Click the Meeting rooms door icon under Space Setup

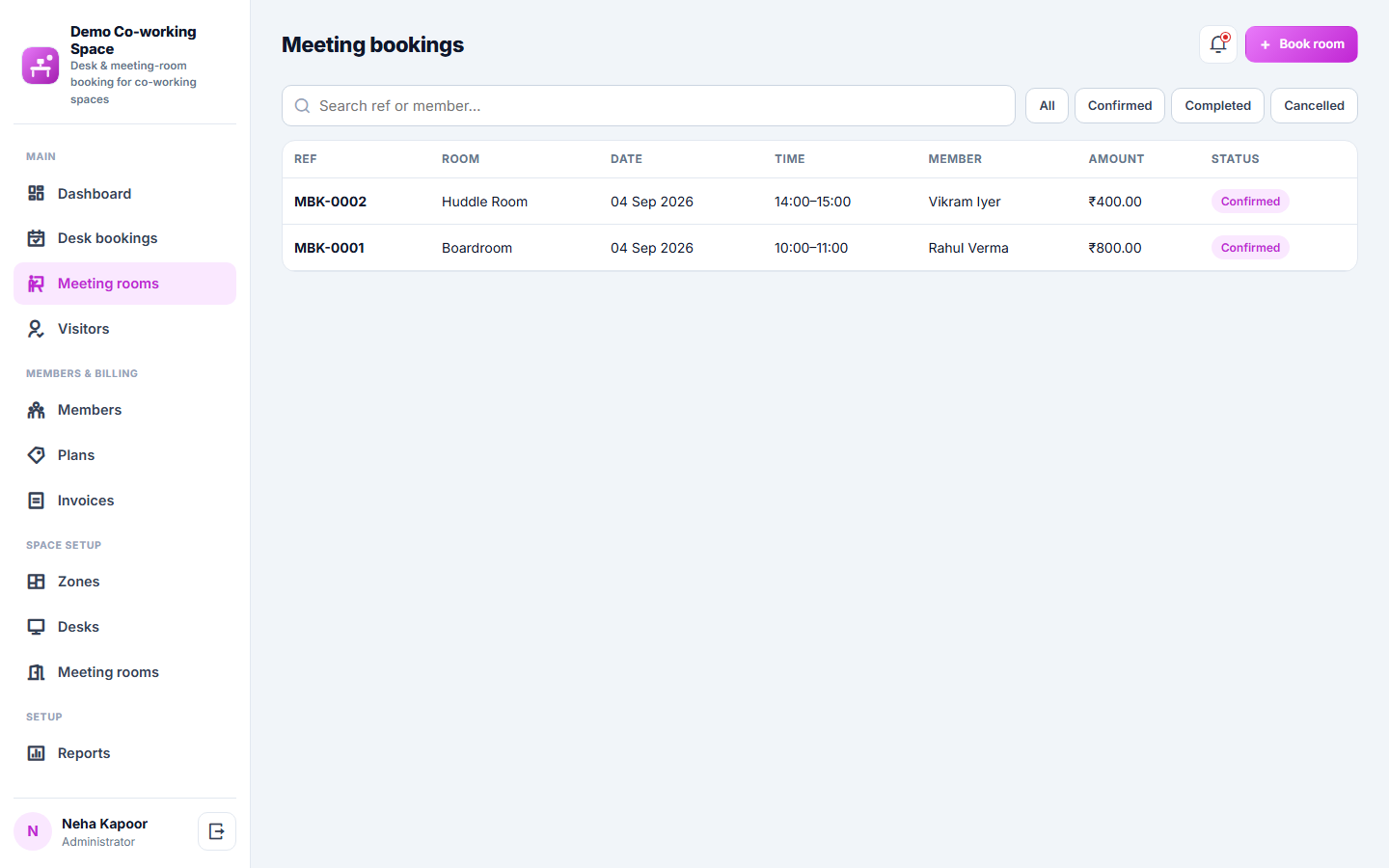[37, 672]
